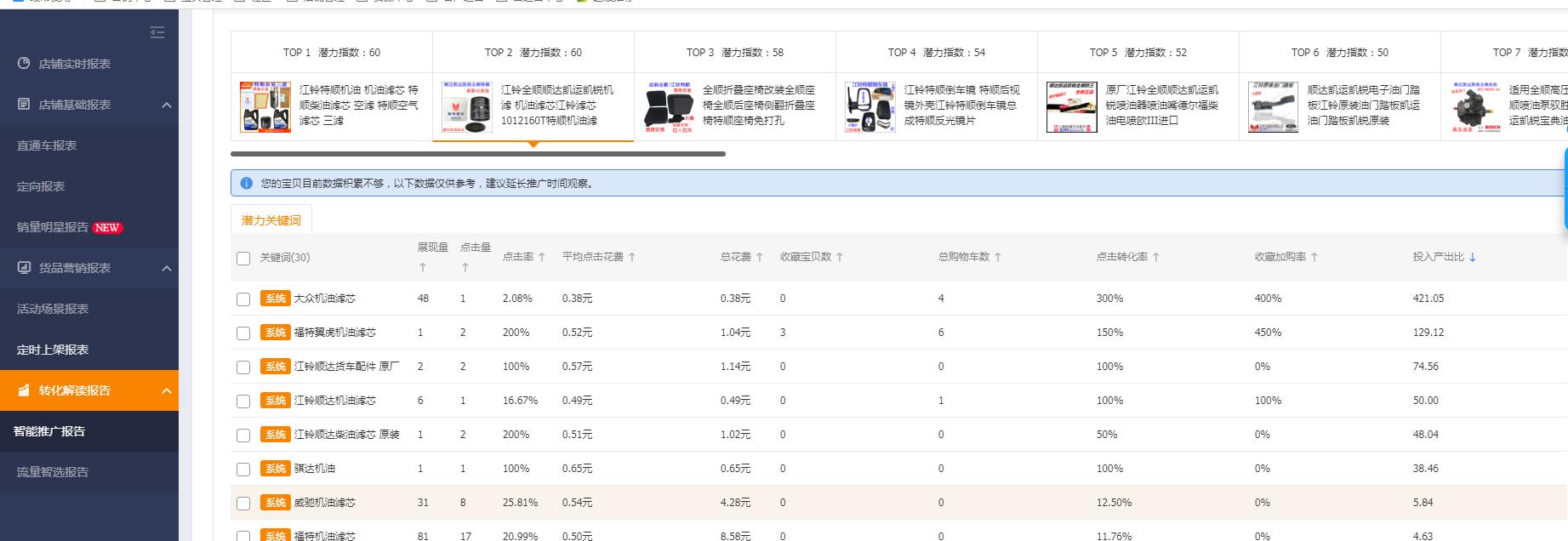This screenshot has width=1568, height=541.
Task: Check the 江铃顺达柴油滤芯 原装 row
Action: tap(243, 436)
